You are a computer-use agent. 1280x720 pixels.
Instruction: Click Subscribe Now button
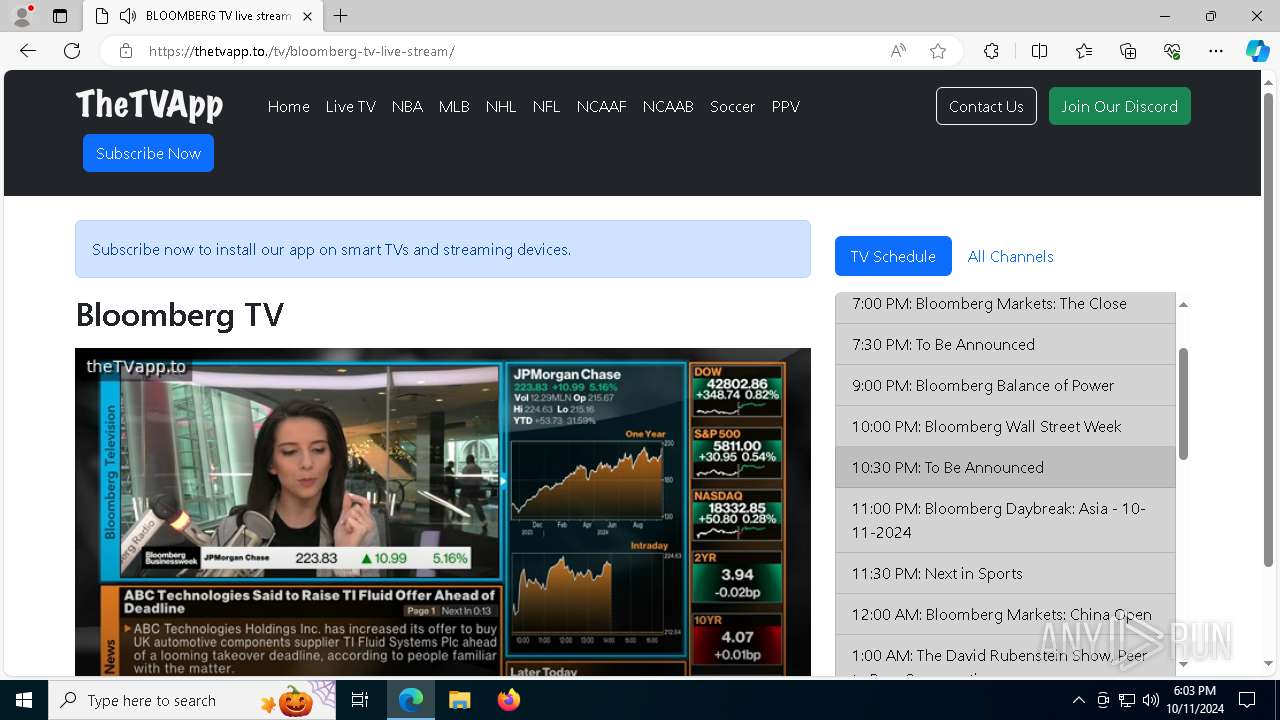(148, 153)
